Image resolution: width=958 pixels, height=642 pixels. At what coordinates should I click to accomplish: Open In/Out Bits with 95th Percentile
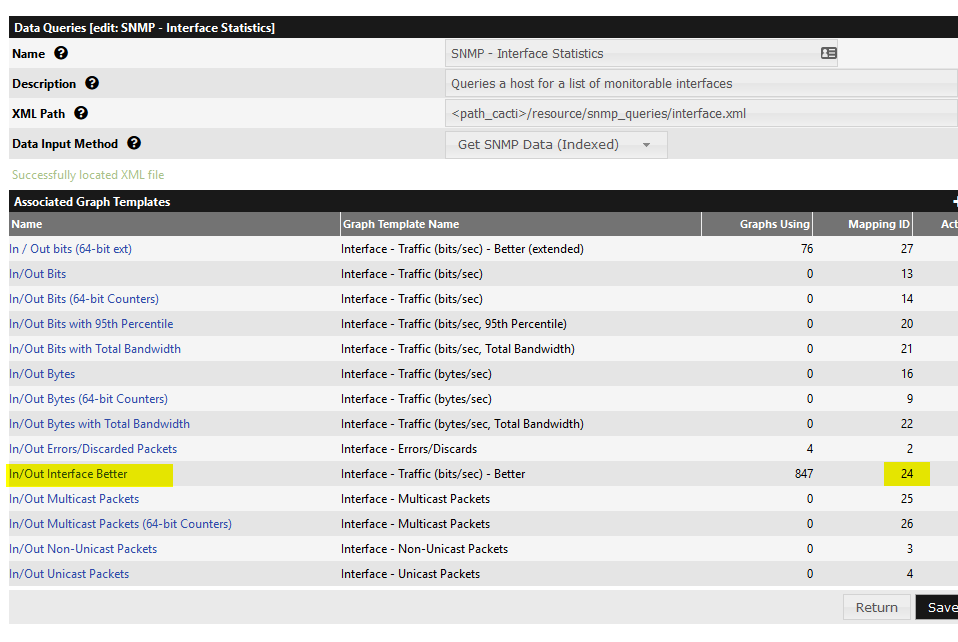[x=91, y=323]
